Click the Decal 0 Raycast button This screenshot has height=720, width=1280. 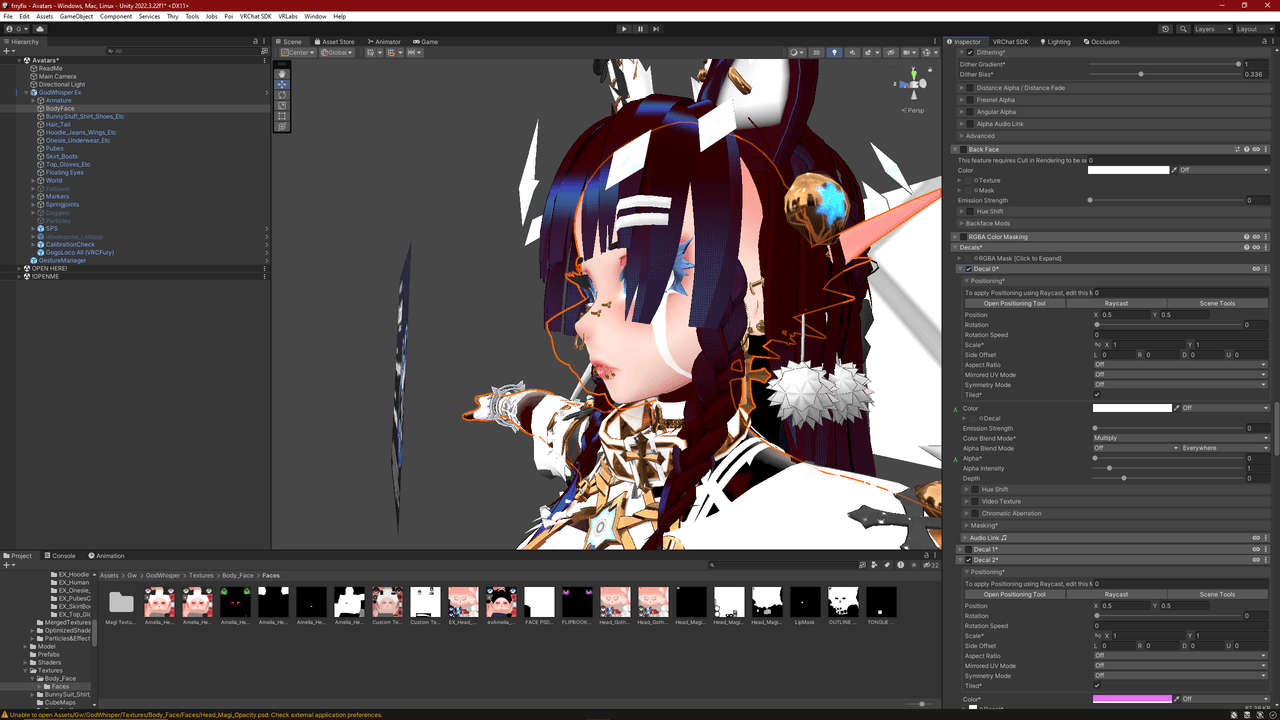click(1116, 303)
